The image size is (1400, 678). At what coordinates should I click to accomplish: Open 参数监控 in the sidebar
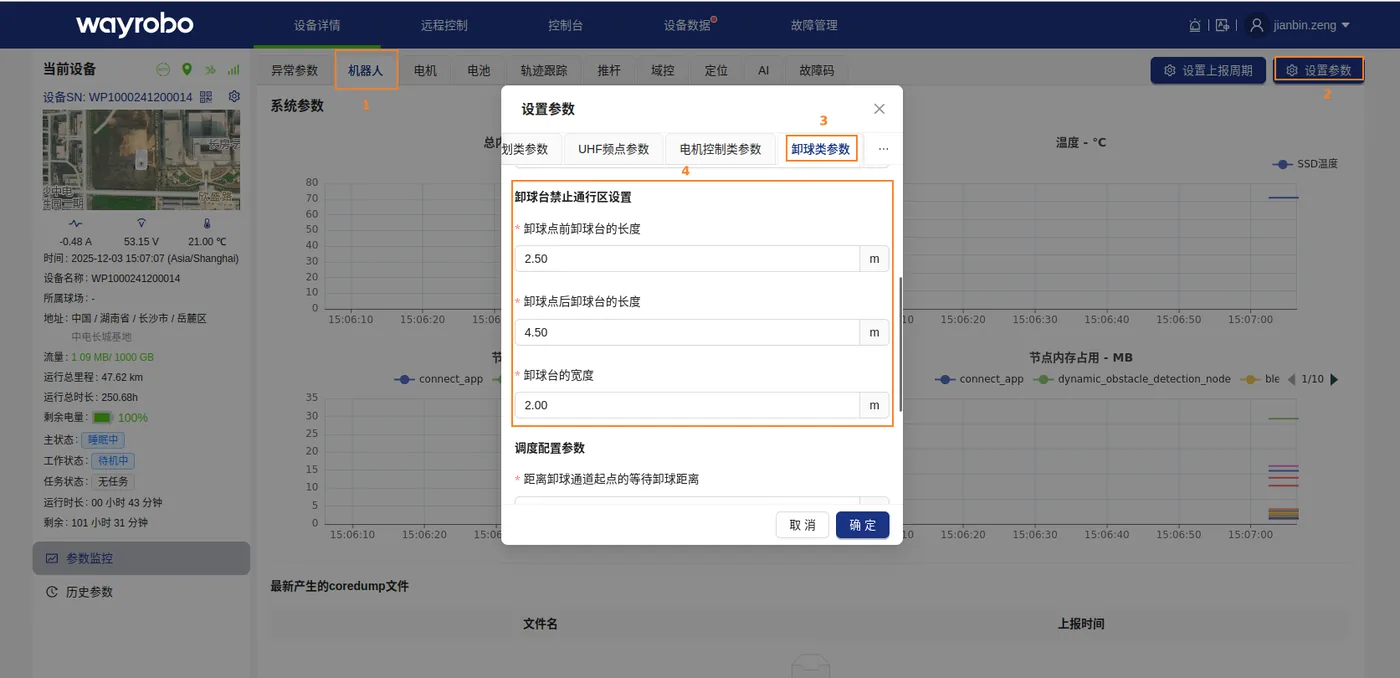point(141,558)
